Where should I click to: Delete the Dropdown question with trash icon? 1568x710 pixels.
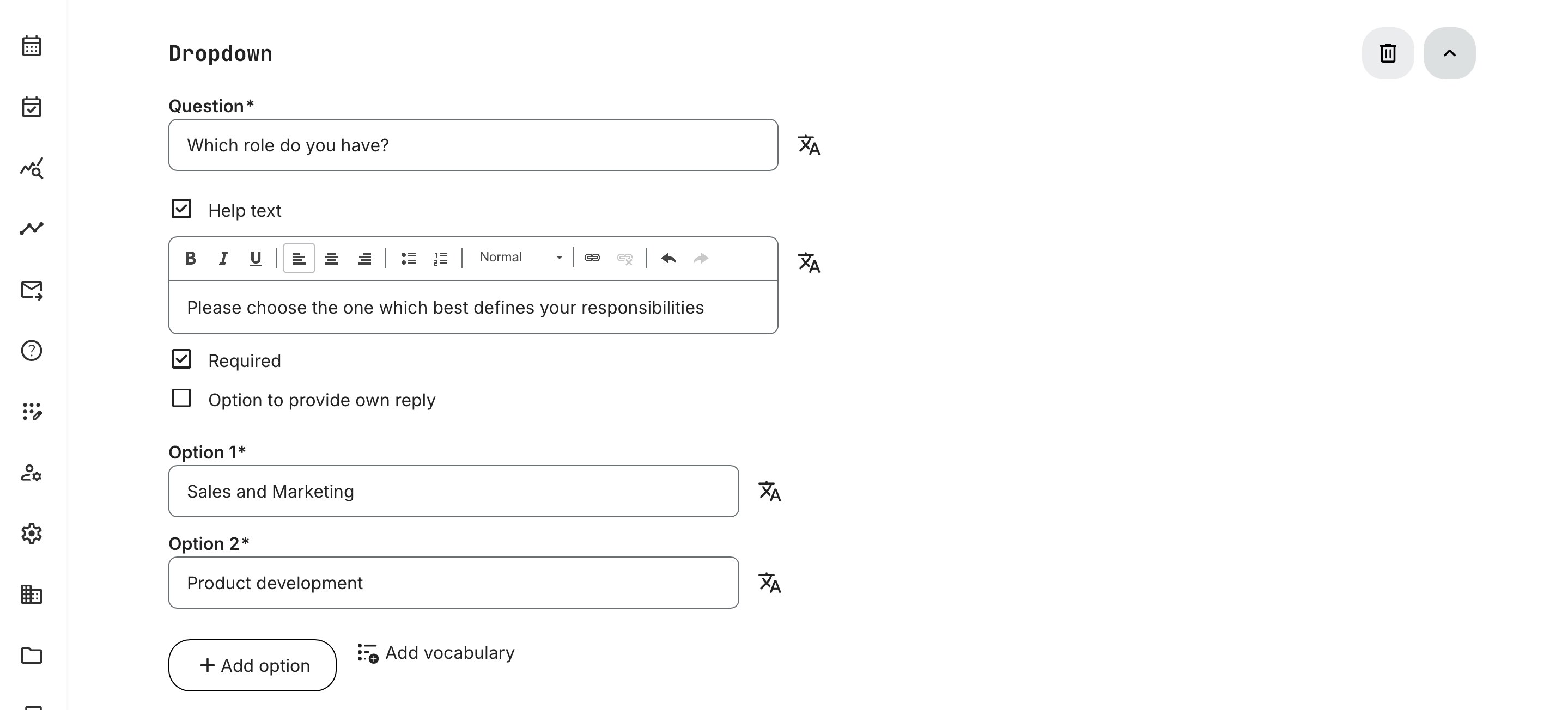[1387, 53]
